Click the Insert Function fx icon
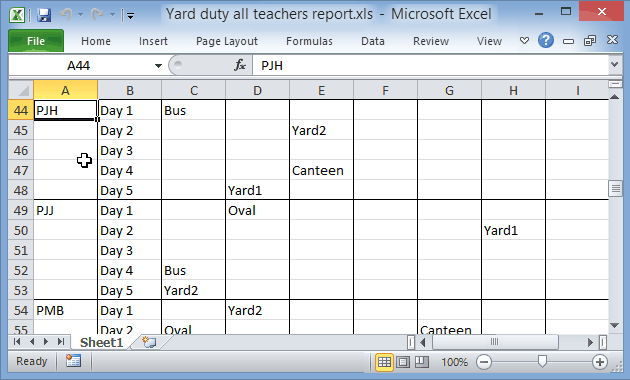Image resolution: width=630 pixels, height=380 pixels. (240, 65)
